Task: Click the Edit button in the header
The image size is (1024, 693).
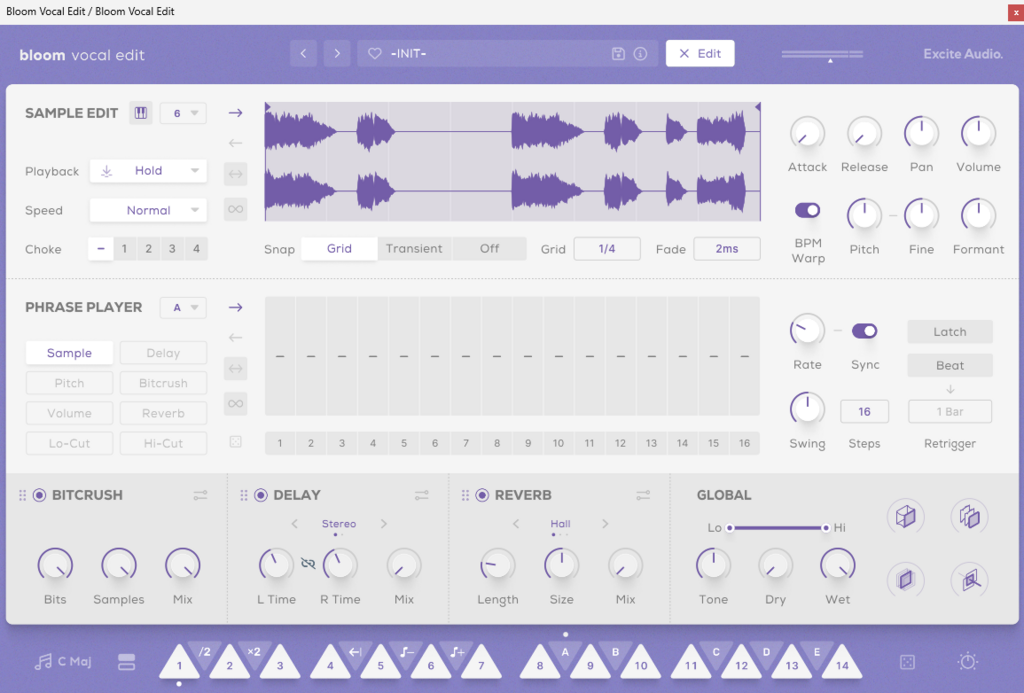Action: [700, 54]
